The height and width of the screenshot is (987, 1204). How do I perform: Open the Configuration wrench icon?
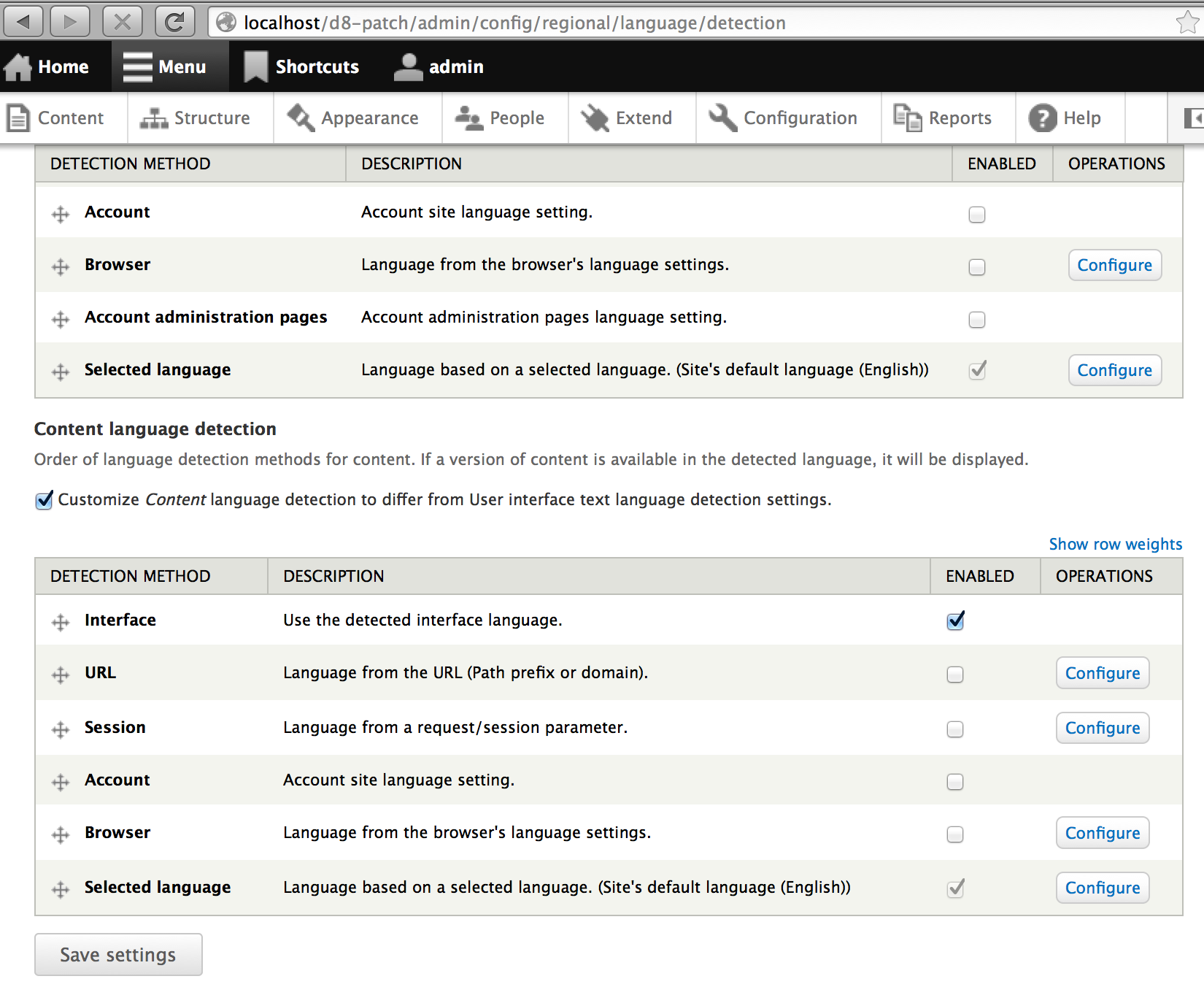[x=721, y=118]
